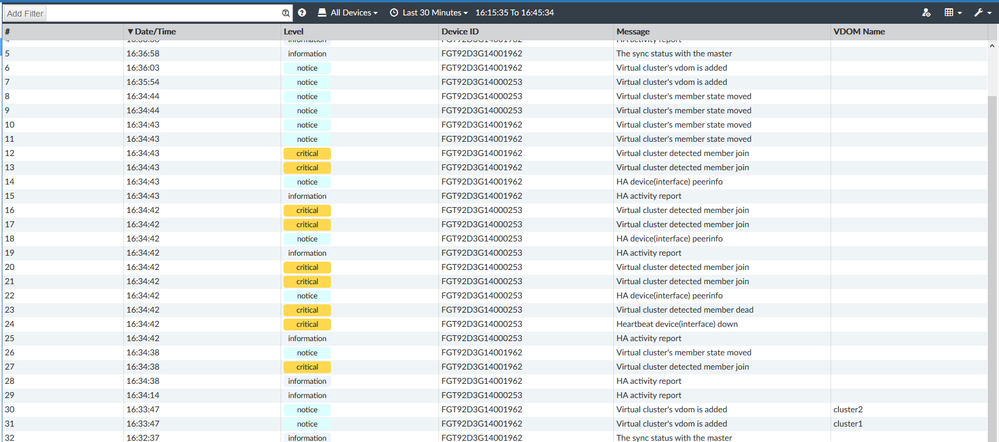Click the Device ID cell in row 20
Screen dimensions: 999x442
pyautogui.click(x=482, y=267)
